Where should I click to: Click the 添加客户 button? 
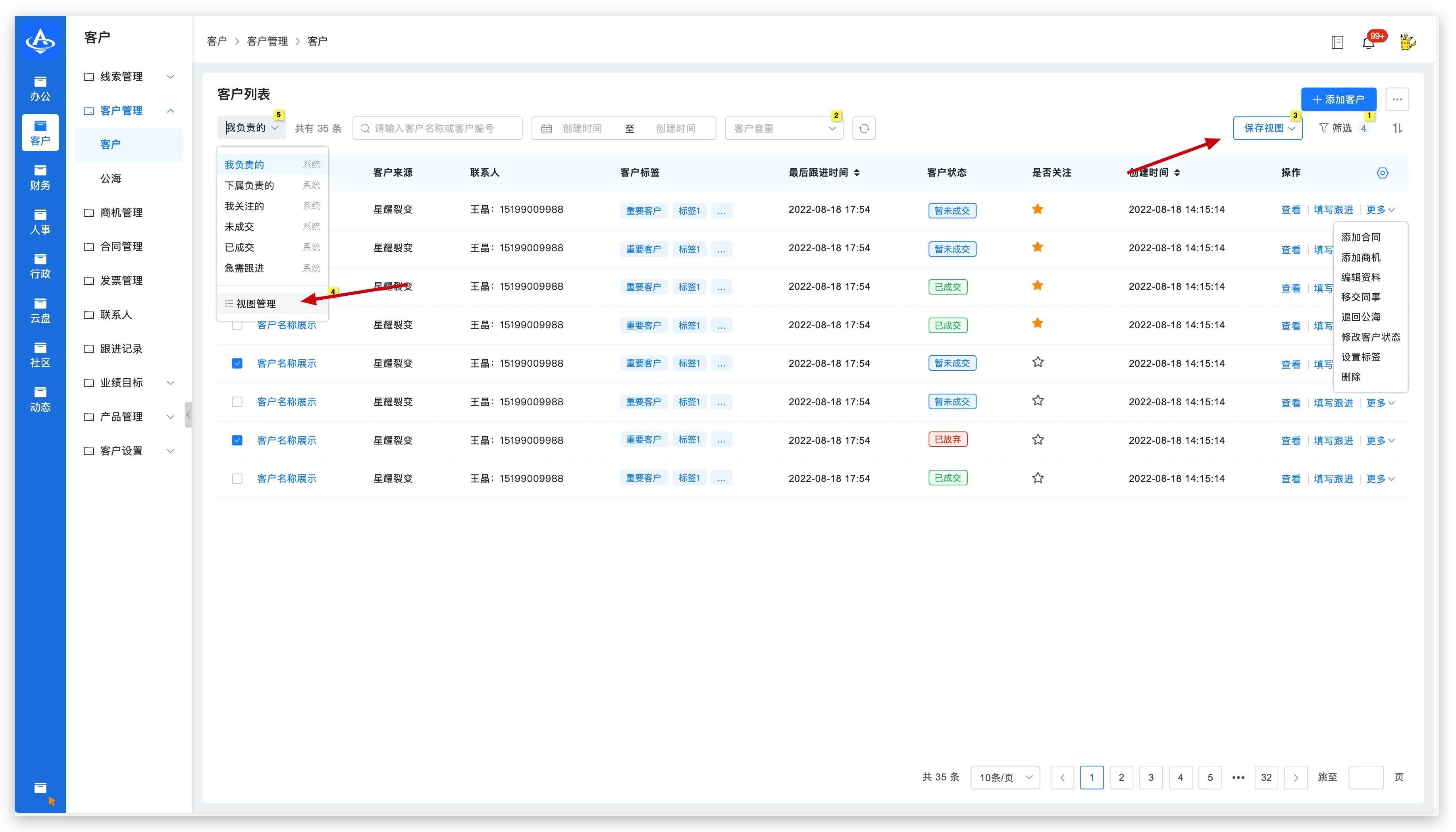click(x=1338, y=99)
